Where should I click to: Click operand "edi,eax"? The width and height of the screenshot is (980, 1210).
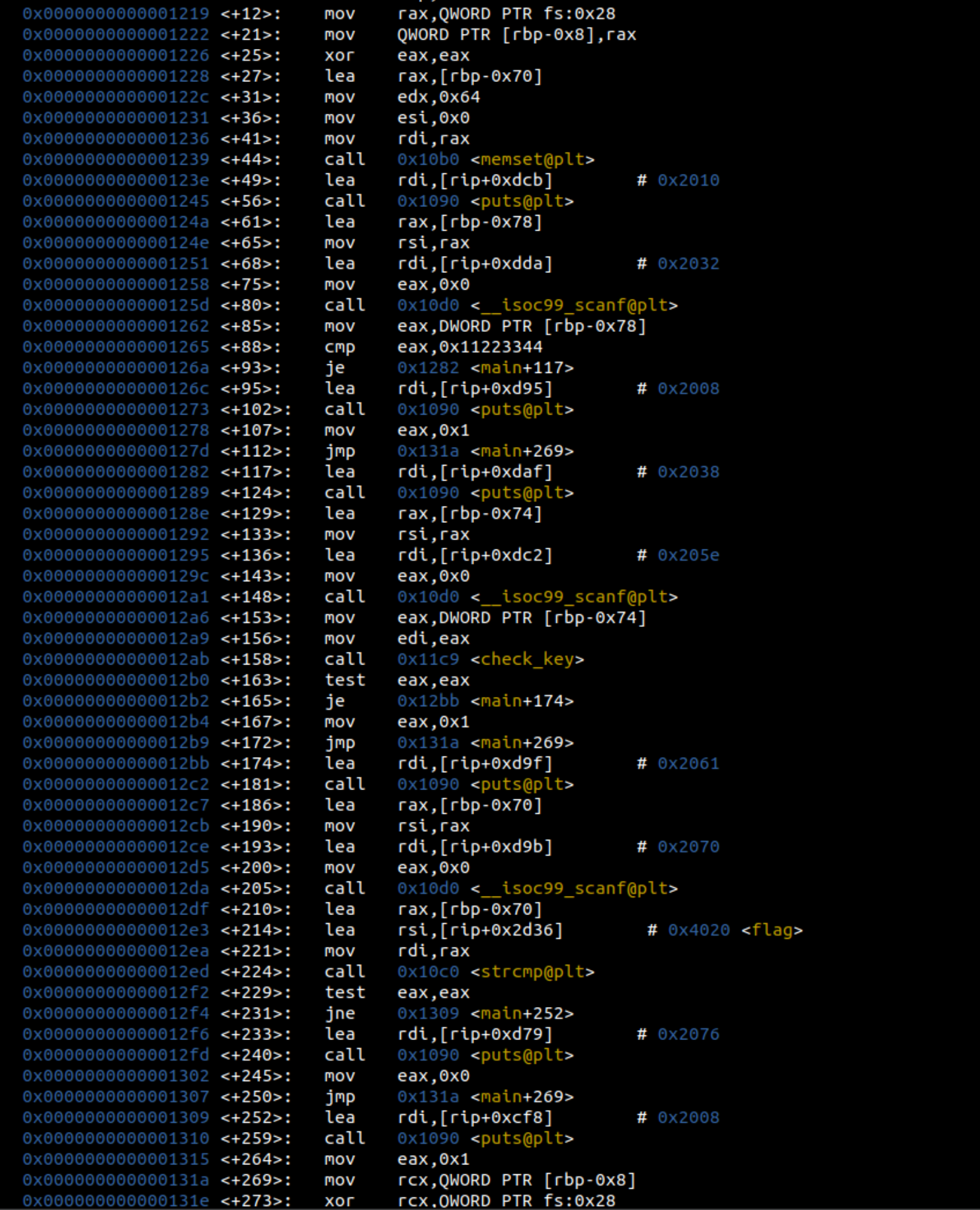coord(433,638)
